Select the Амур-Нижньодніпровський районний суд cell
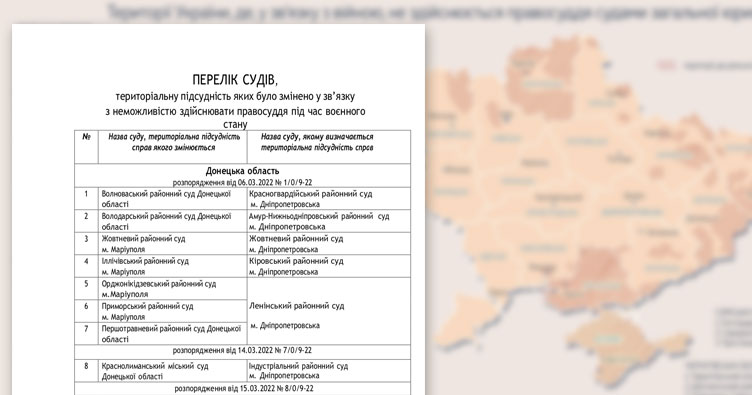Image resolution: width=752 pixels, height=395 pixels. click(329, 221)
